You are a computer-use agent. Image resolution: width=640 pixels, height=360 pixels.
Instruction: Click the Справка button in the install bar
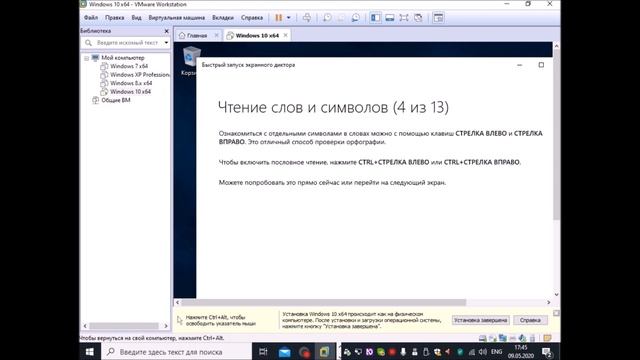point(530,320)
